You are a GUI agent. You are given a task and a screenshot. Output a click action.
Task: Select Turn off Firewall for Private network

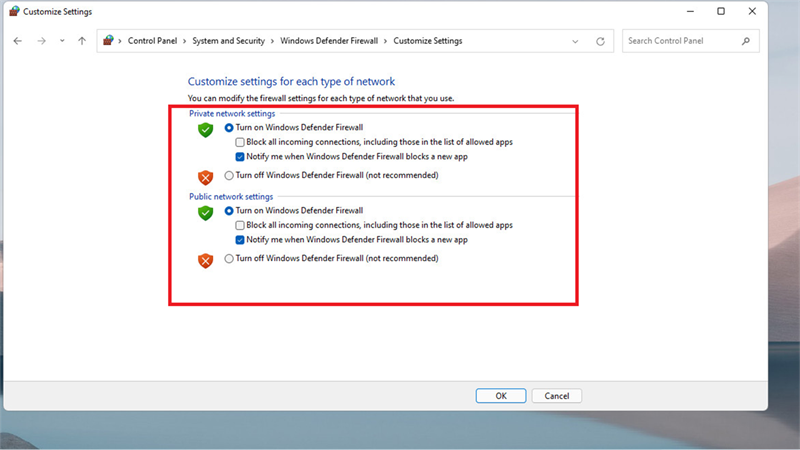(229, 176)
